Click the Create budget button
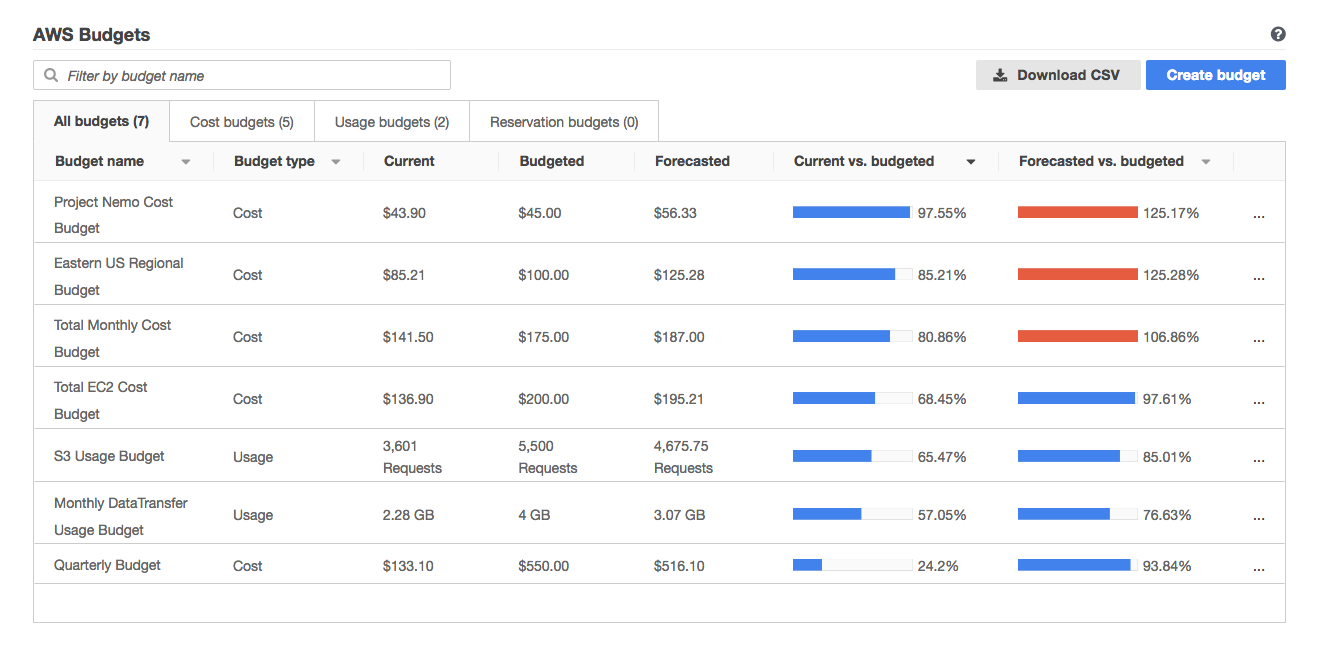 click(1215, 75)
